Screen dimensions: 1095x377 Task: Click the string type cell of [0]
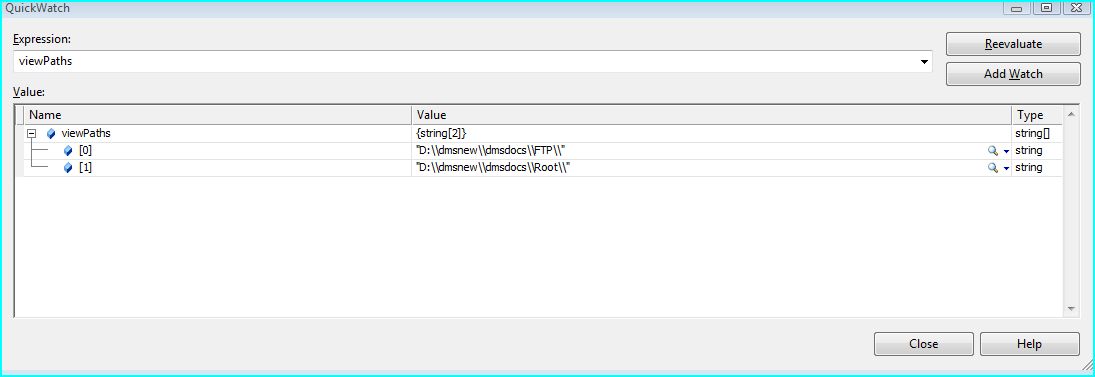pos(1028,150)
